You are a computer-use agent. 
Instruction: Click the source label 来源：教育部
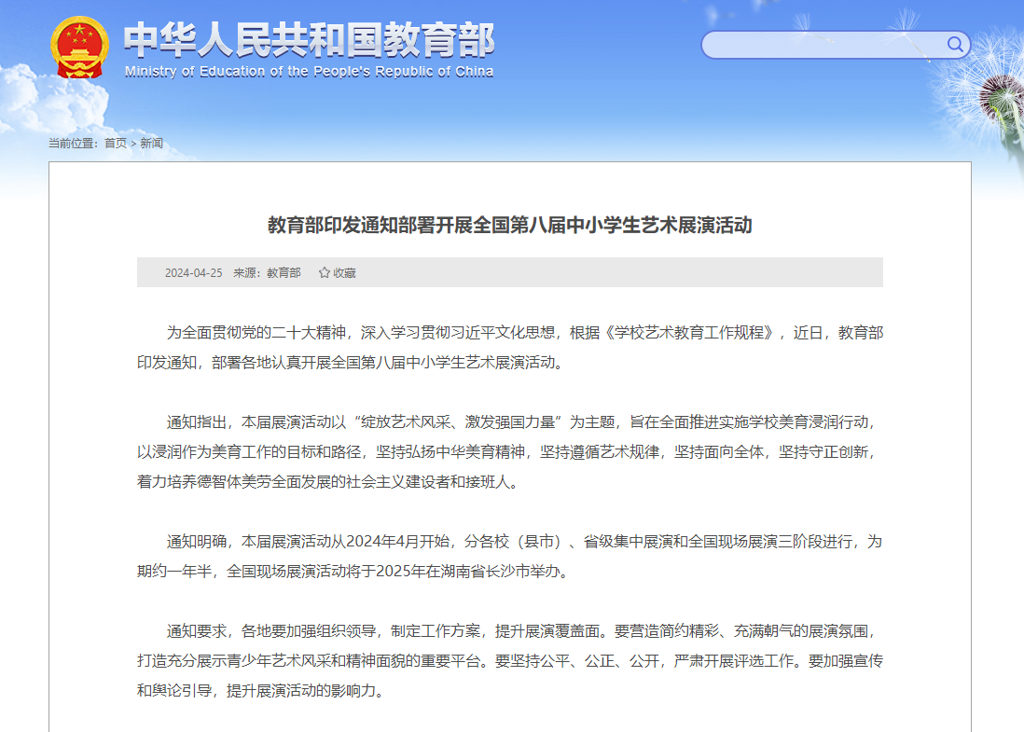(x=267, y=272)
